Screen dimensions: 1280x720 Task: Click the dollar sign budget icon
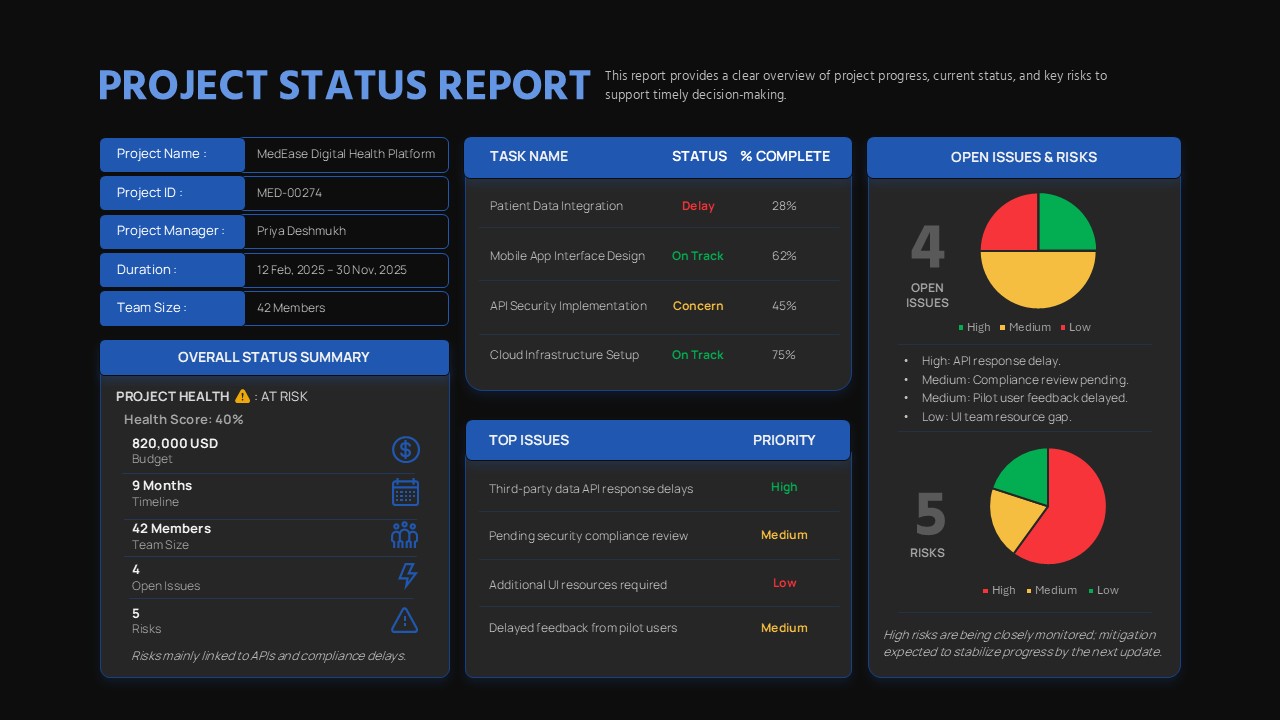405,450
